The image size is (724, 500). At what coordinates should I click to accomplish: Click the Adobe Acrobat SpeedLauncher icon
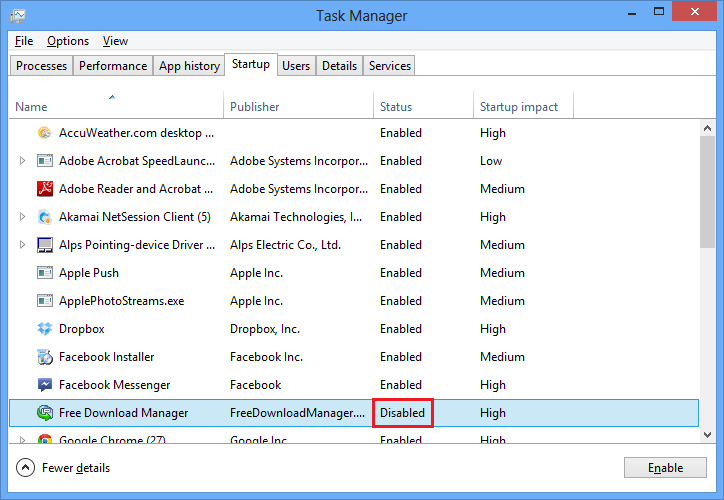tap(44, 161)
